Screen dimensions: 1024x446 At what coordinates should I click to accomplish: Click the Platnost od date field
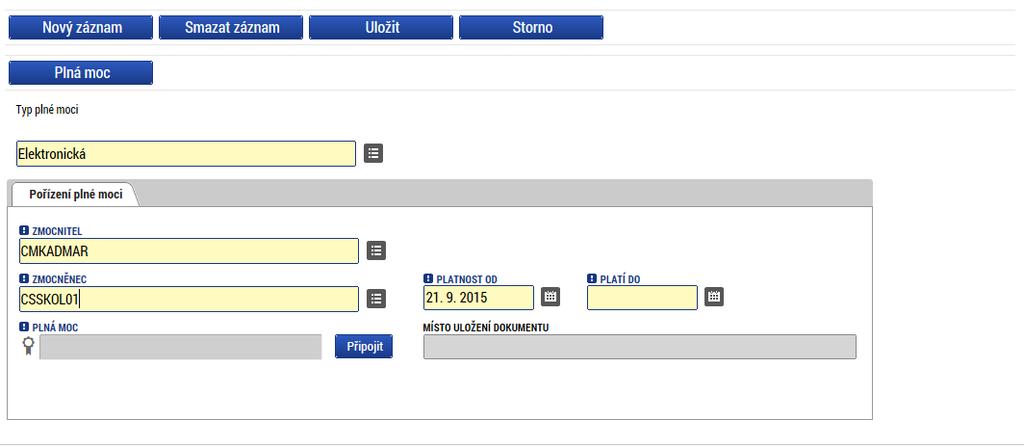pyautogui.click(x=478, y=297)
